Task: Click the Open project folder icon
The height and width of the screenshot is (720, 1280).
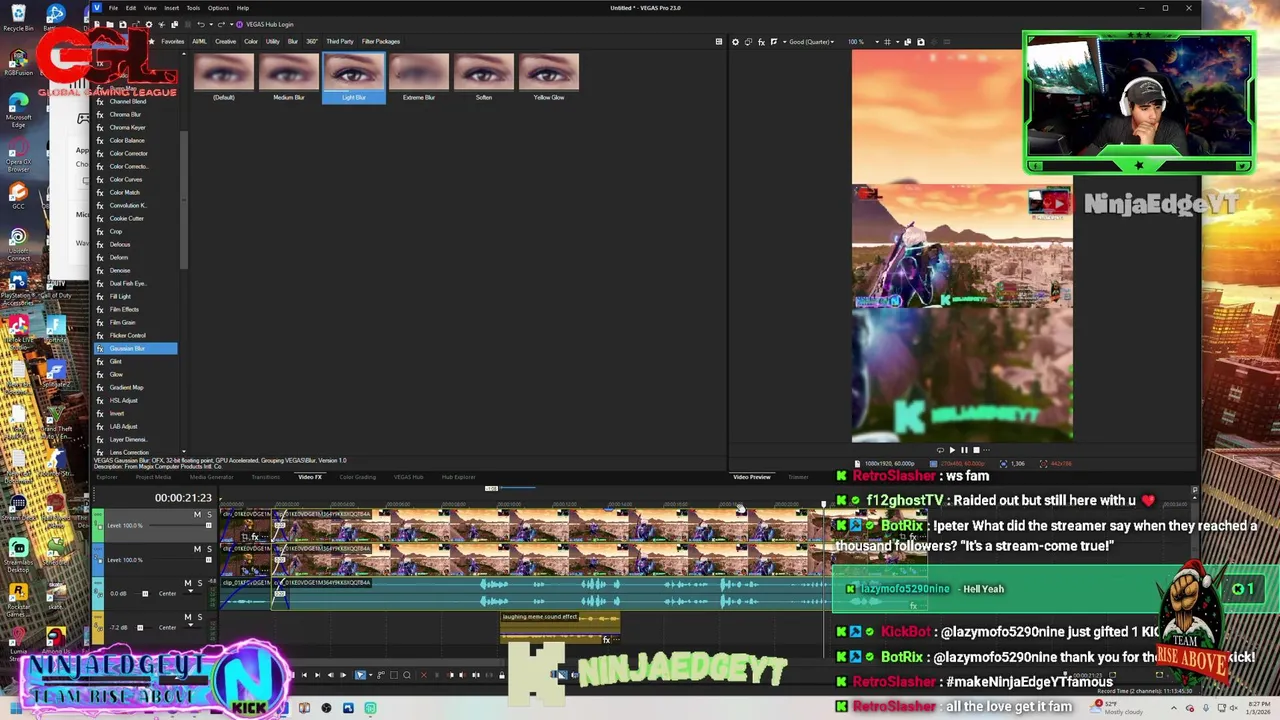Action: coord(110,24)
